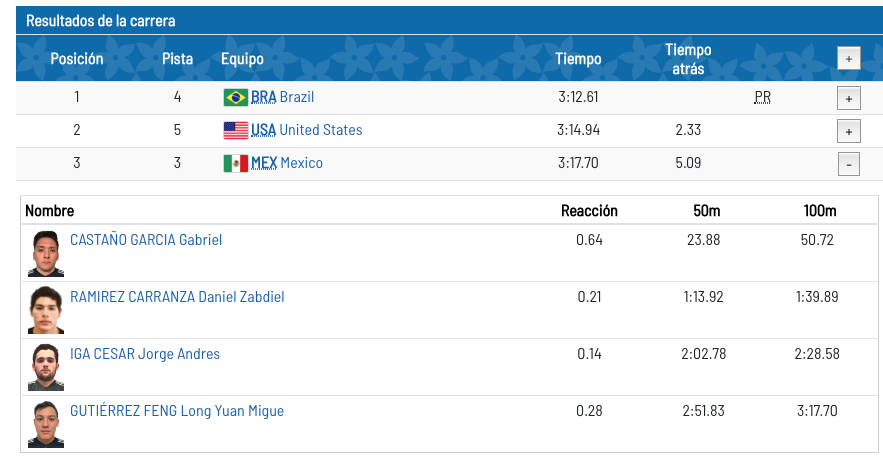Collapse Mexico team row details
Viewport: 883px width, 460px height.
(849, 164)
